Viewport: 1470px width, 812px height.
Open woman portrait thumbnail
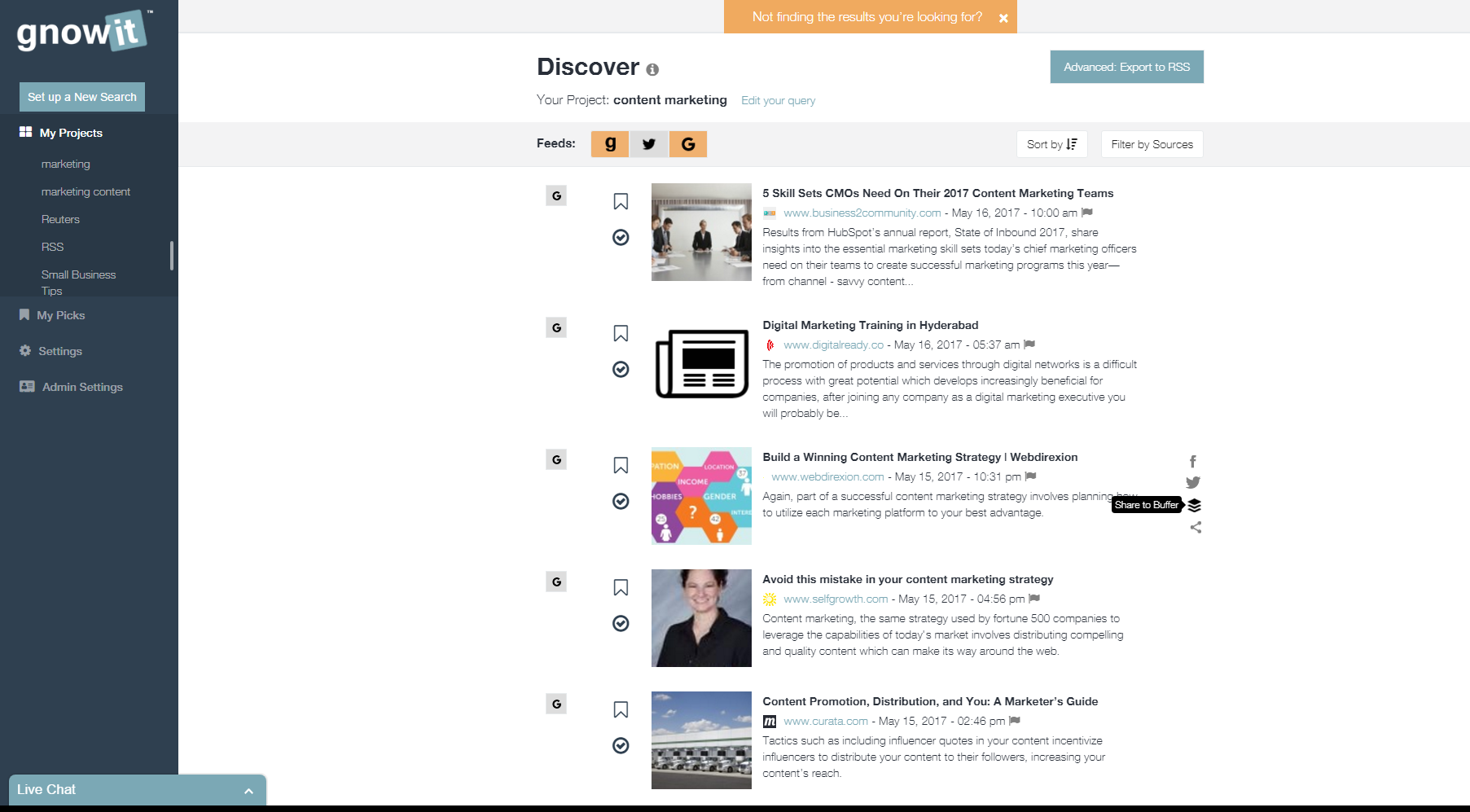click(x=701, y=618)
